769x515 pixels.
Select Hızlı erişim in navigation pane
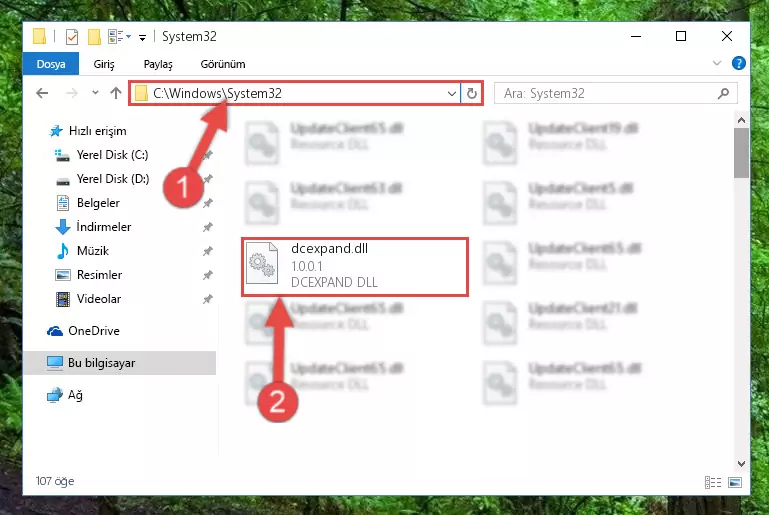(98, 131)
